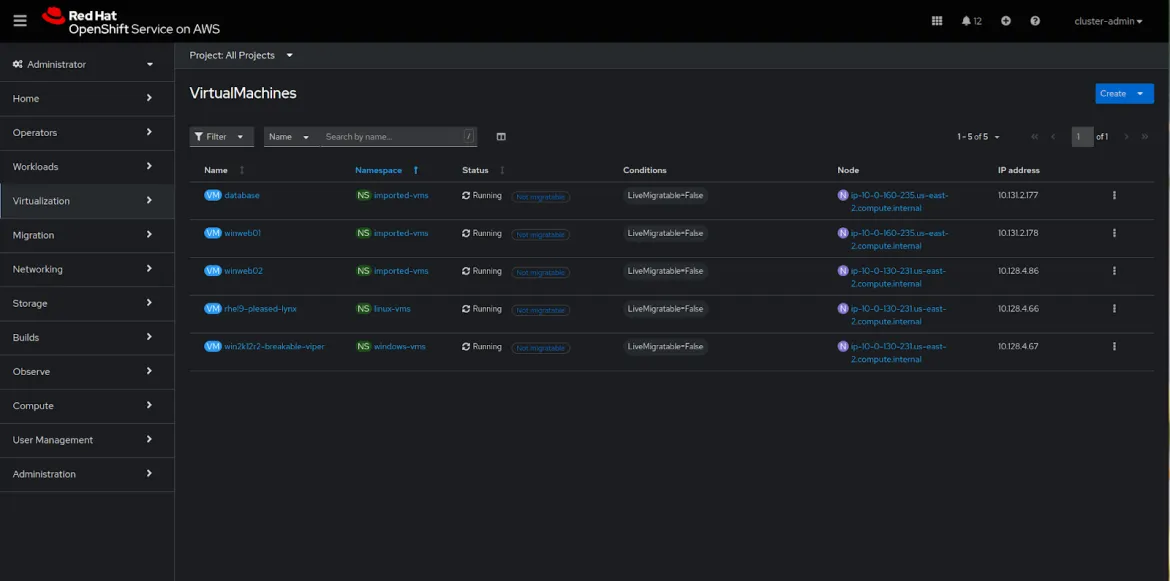The width and height of the screenshot is (1170, 581).
Task: Click LiveMigratable=False condition for winweb02
Action: tap(666, 271)
